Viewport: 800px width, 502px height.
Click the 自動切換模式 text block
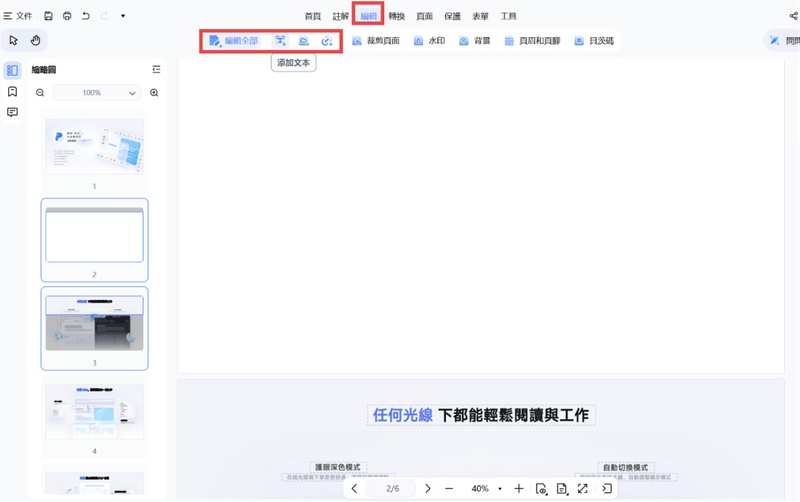pos(626,467)
